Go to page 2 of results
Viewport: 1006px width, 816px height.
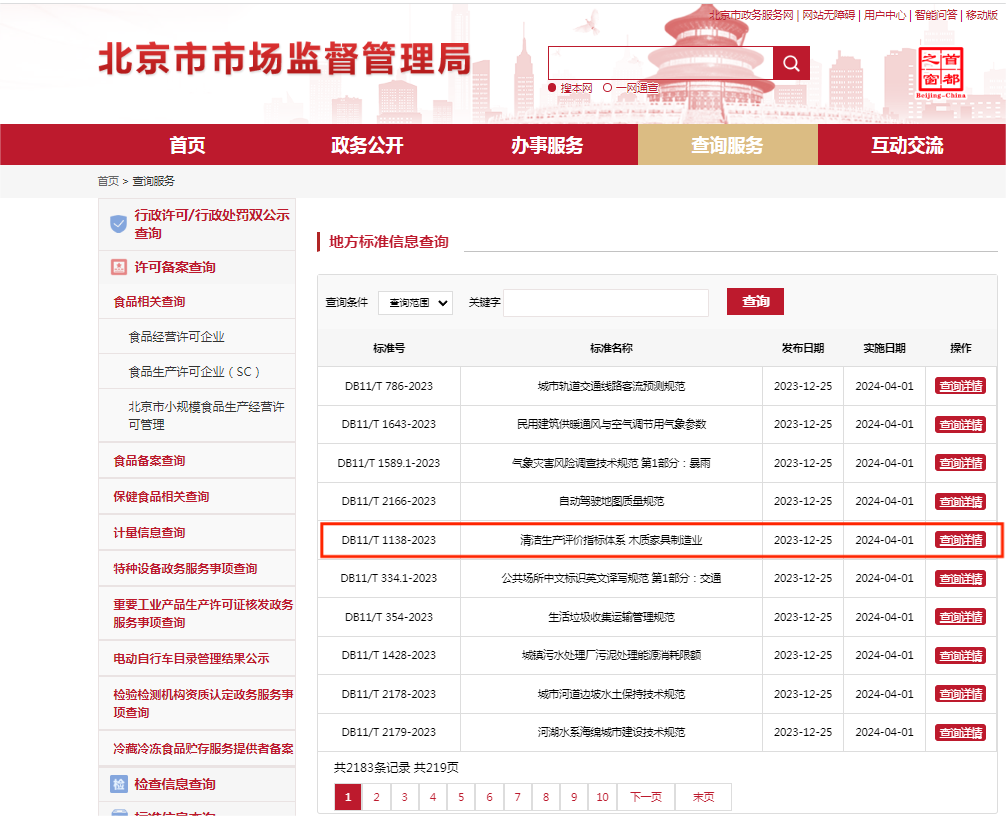point(376,797)
